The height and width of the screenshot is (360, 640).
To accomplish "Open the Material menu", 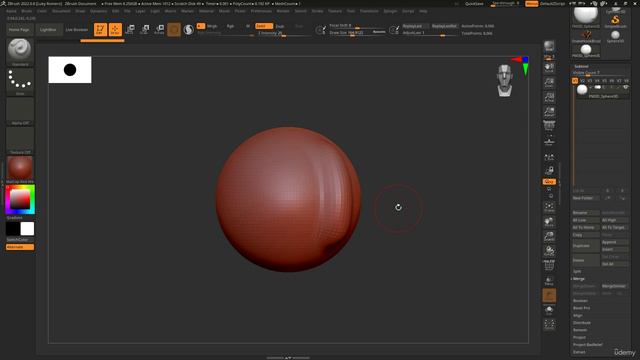I will tap(206, 11).
